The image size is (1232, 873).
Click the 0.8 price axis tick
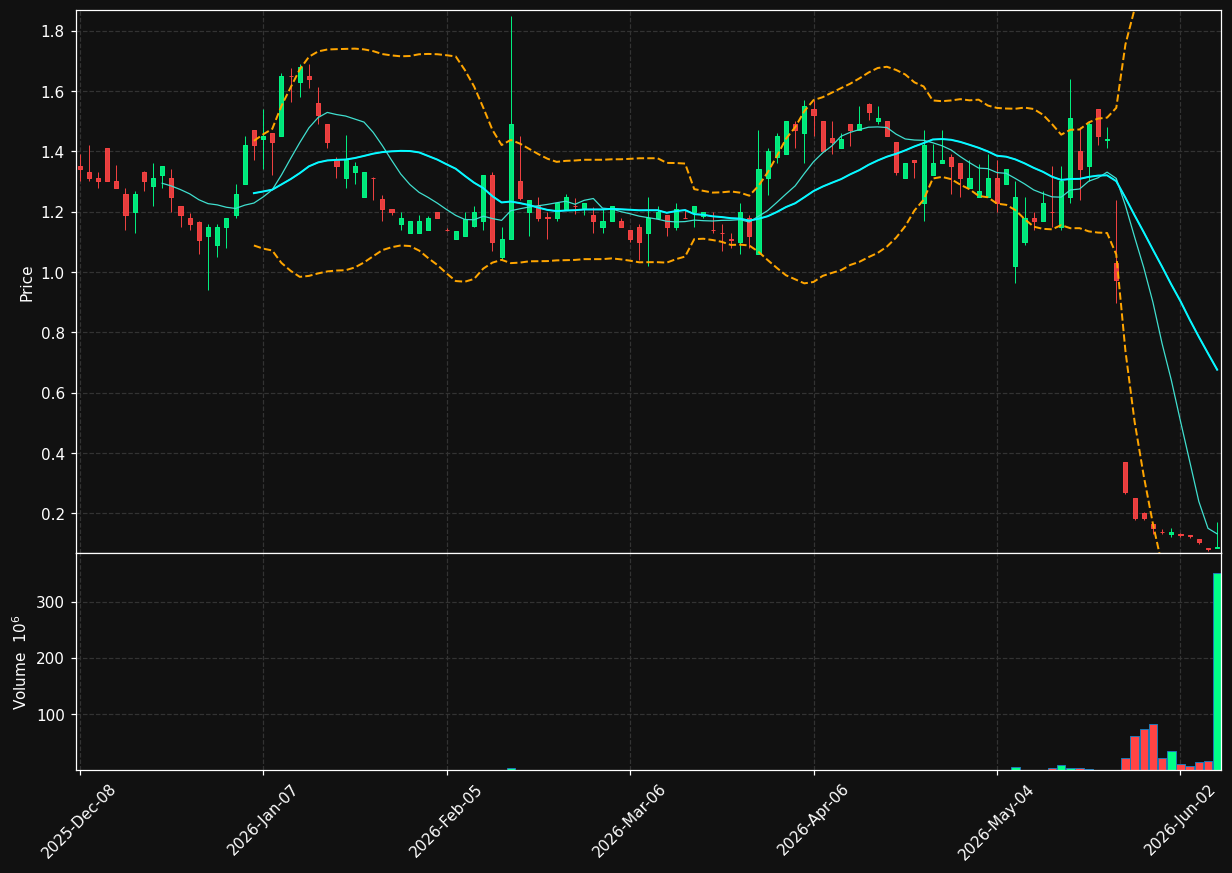point(53,333)
